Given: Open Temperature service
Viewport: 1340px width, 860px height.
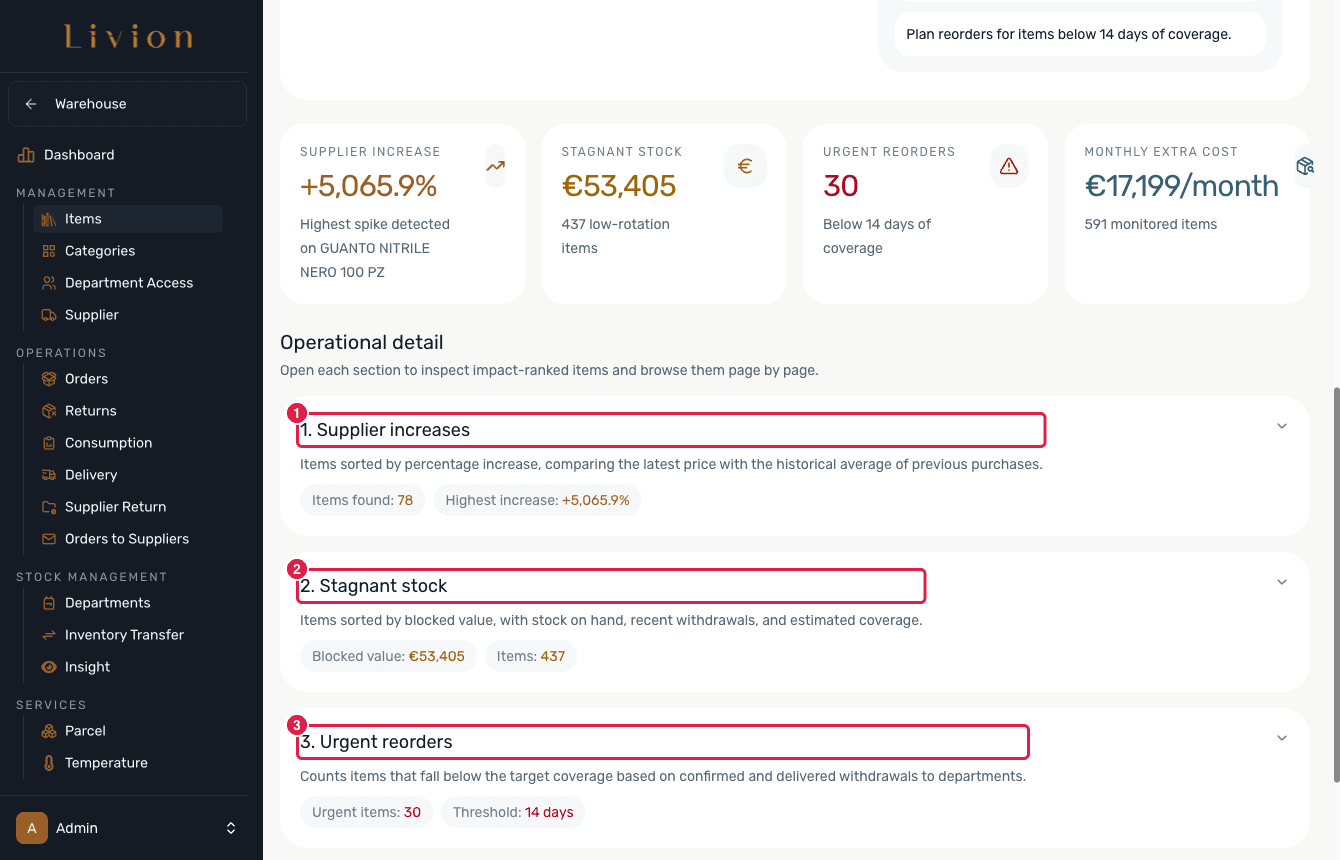Looking at the screenshot, I should click(128, 763).
